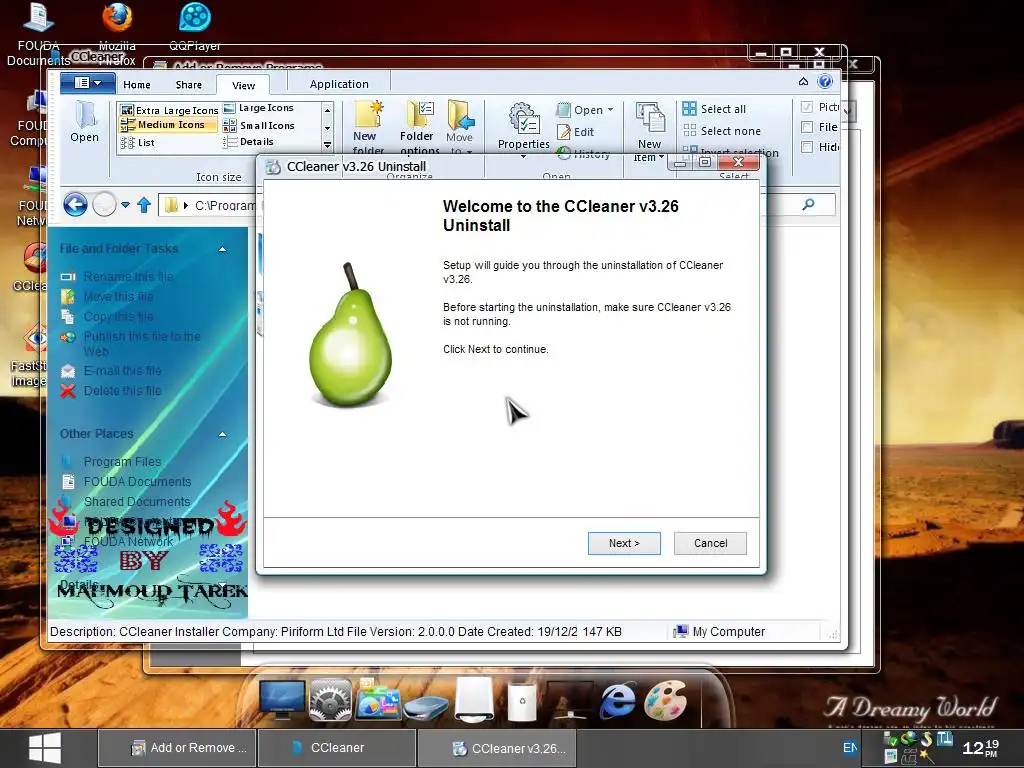The width and height of the screenshot is (1024, 768).
Task: Click Publish this file to the Web
Action: (x=131, y=344)
